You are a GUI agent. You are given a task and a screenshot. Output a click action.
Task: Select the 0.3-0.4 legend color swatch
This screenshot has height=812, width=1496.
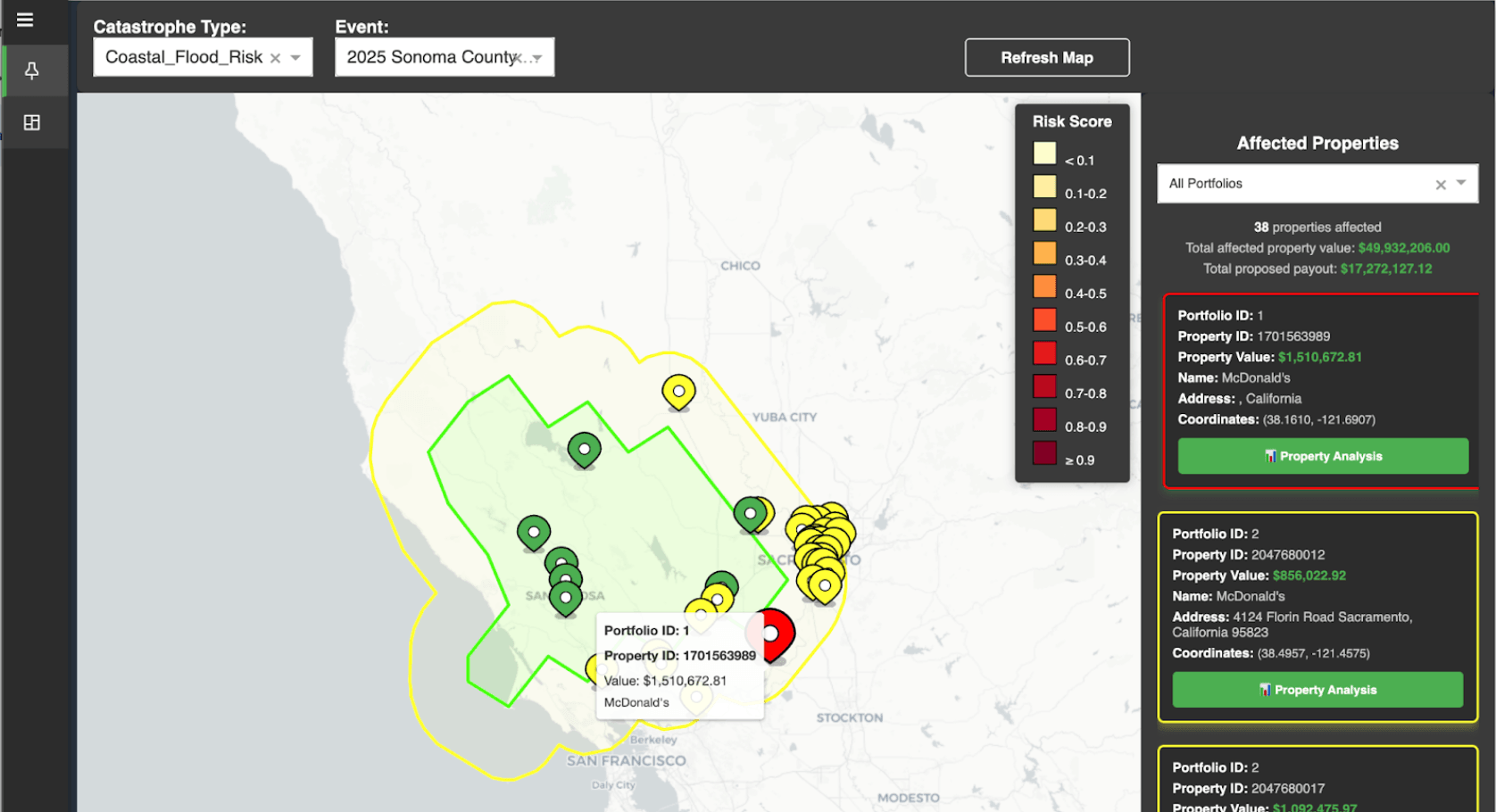point(1044,253)
